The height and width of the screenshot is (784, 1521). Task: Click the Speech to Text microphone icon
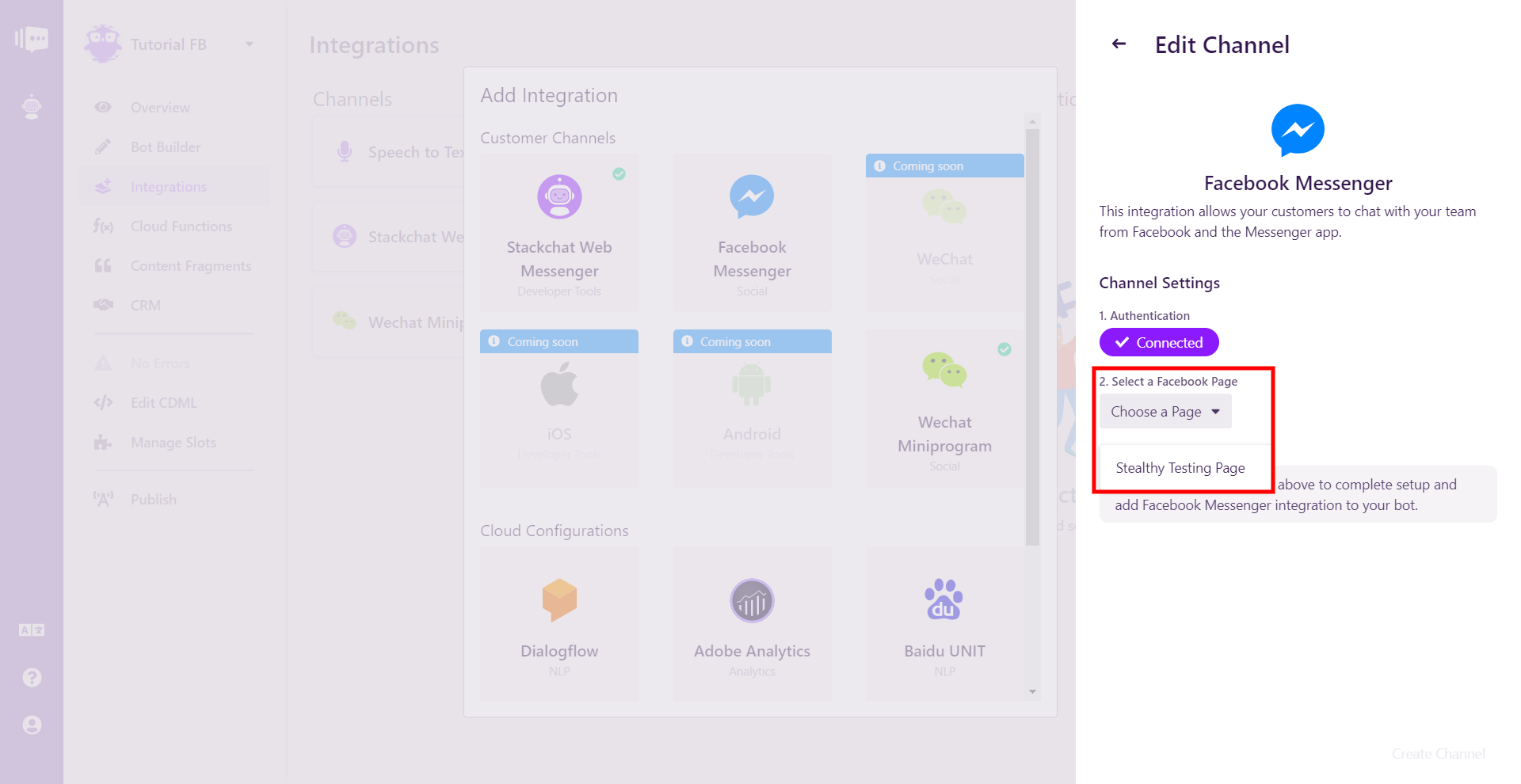[344, 151]
